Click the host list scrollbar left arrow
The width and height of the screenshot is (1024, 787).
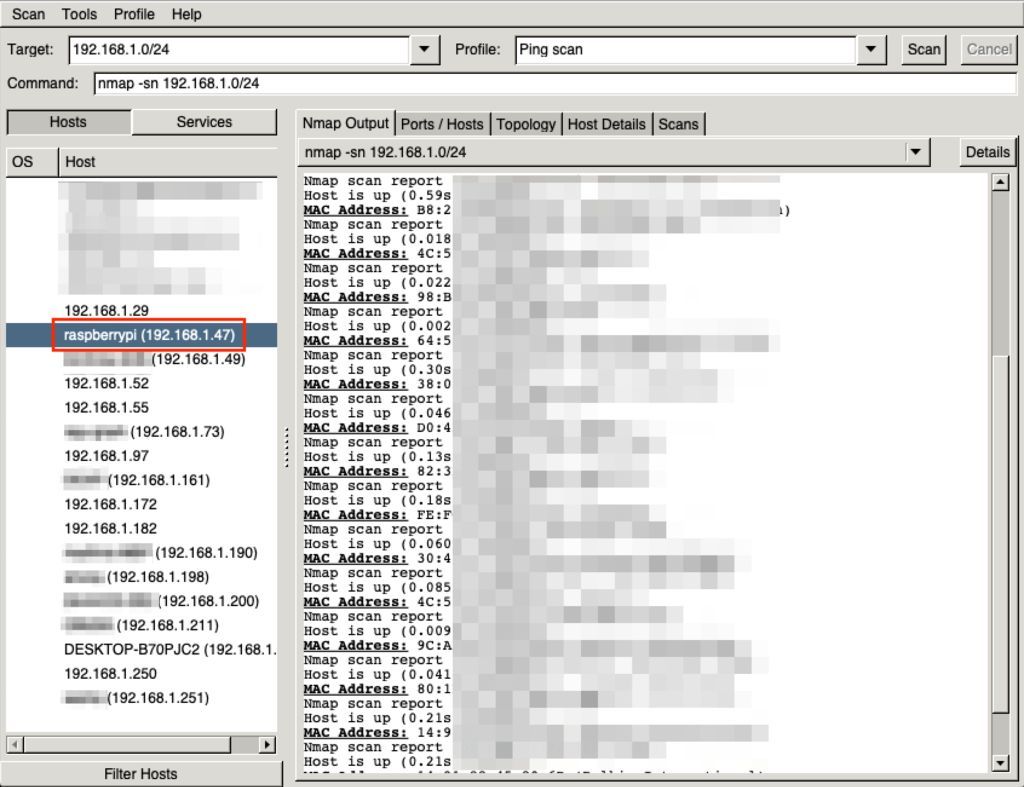(x=15, y=745)
